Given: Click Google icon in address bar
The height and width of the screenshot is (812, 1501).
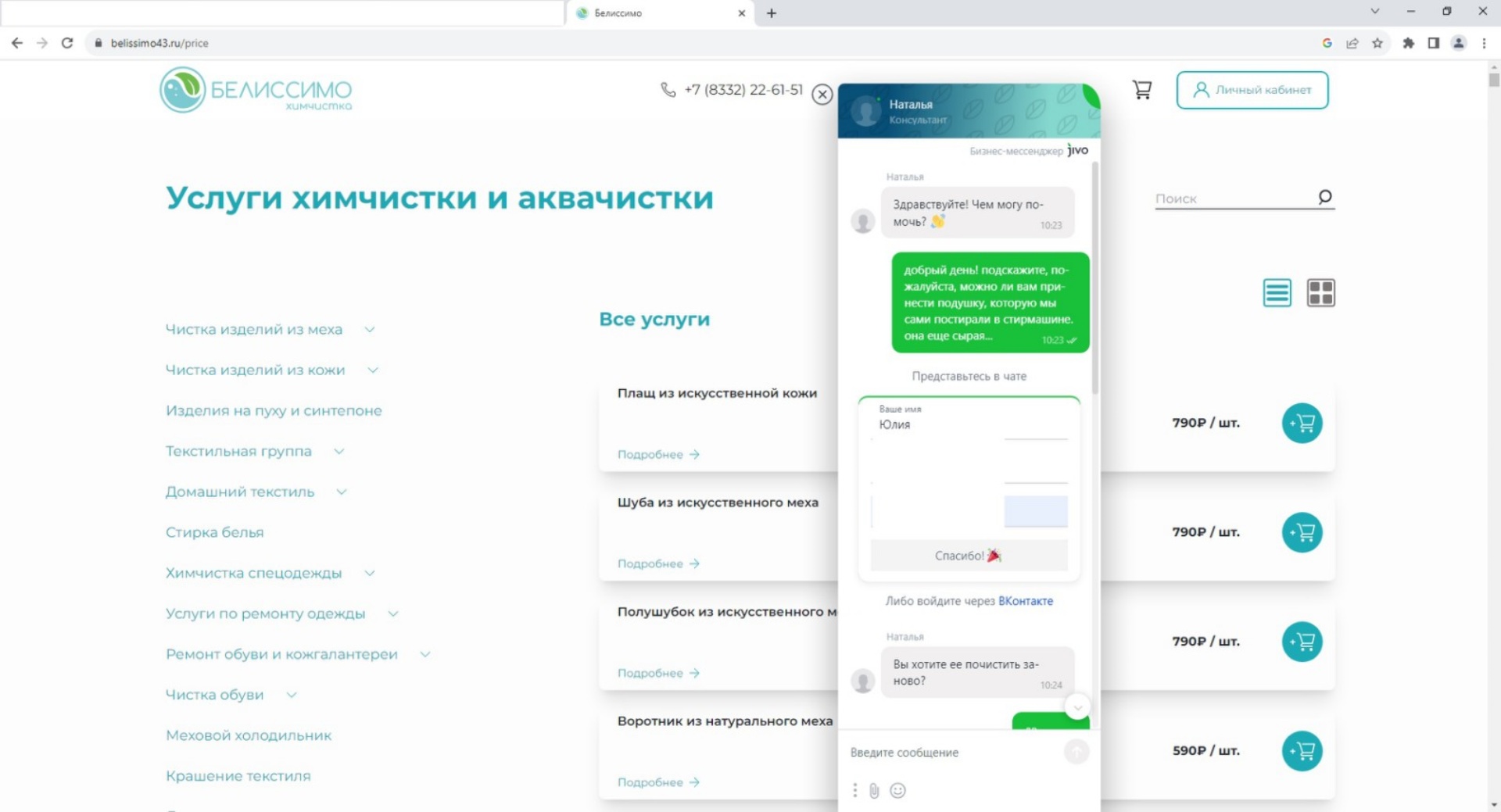Looking at the screenshot, I should [1327, 43].
